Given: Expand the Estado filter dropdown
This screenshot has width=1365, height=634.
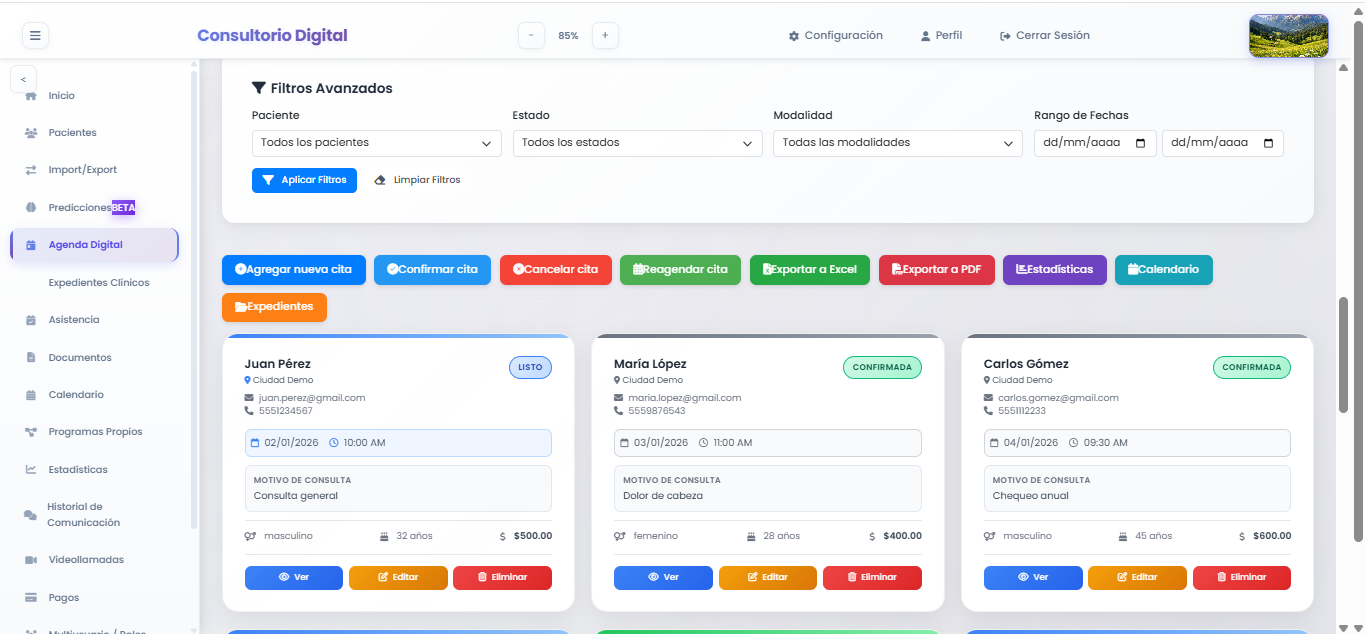Looking at the screenshot, I should pyautogui.click(x=638, y=143).
